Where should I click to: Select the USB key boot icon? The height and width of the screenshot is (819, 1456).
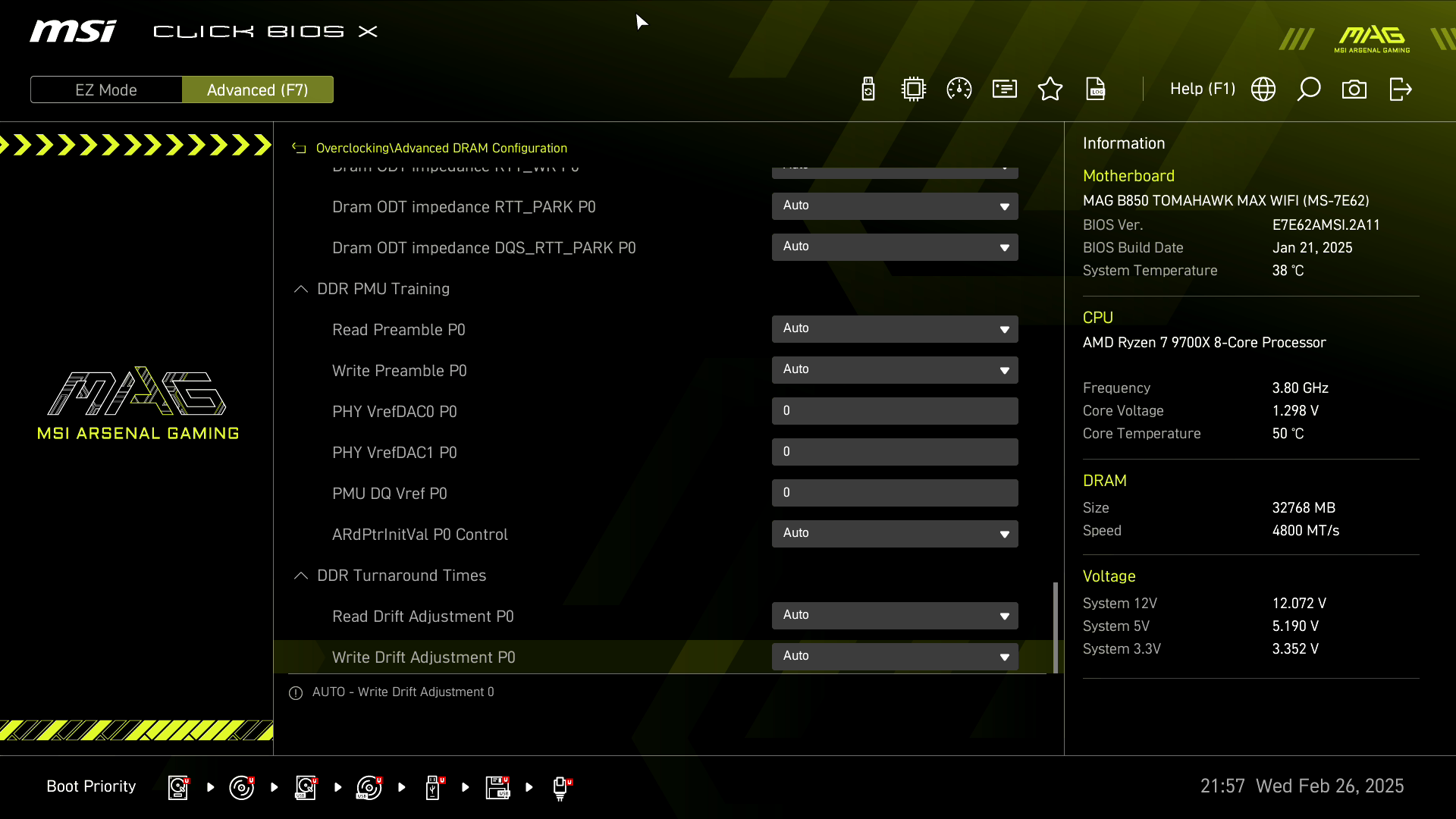click(x=435, y=787)
